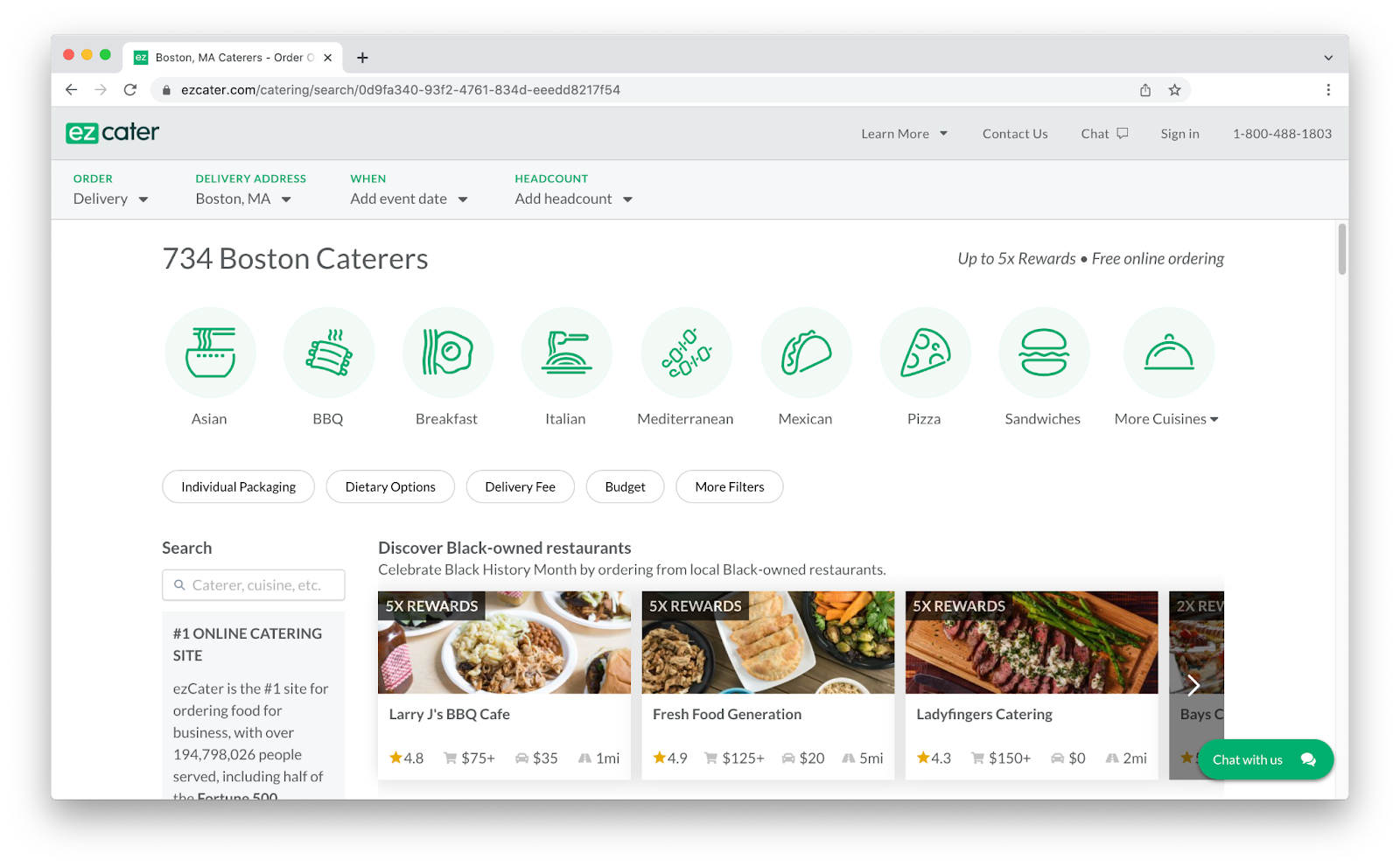This screenshot has height=867, width=1400.
Task: Click the site padlock icon in address bar
Action: (x=166, y=90)
